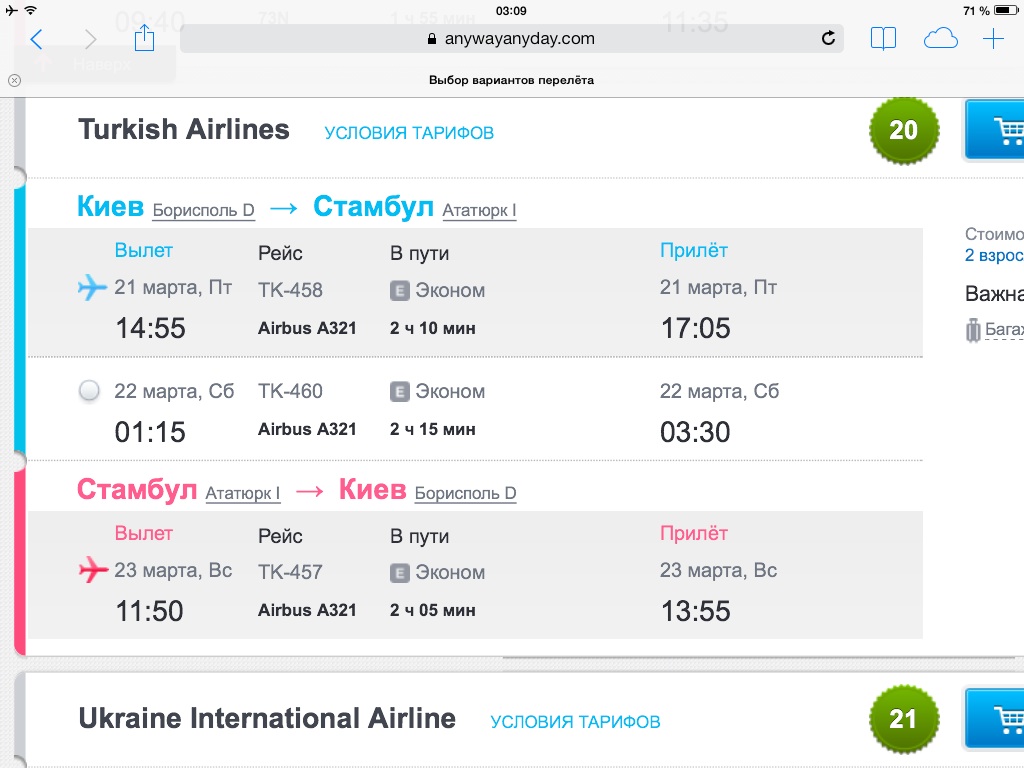Tap the Safari back arrow

click(37, 39)
